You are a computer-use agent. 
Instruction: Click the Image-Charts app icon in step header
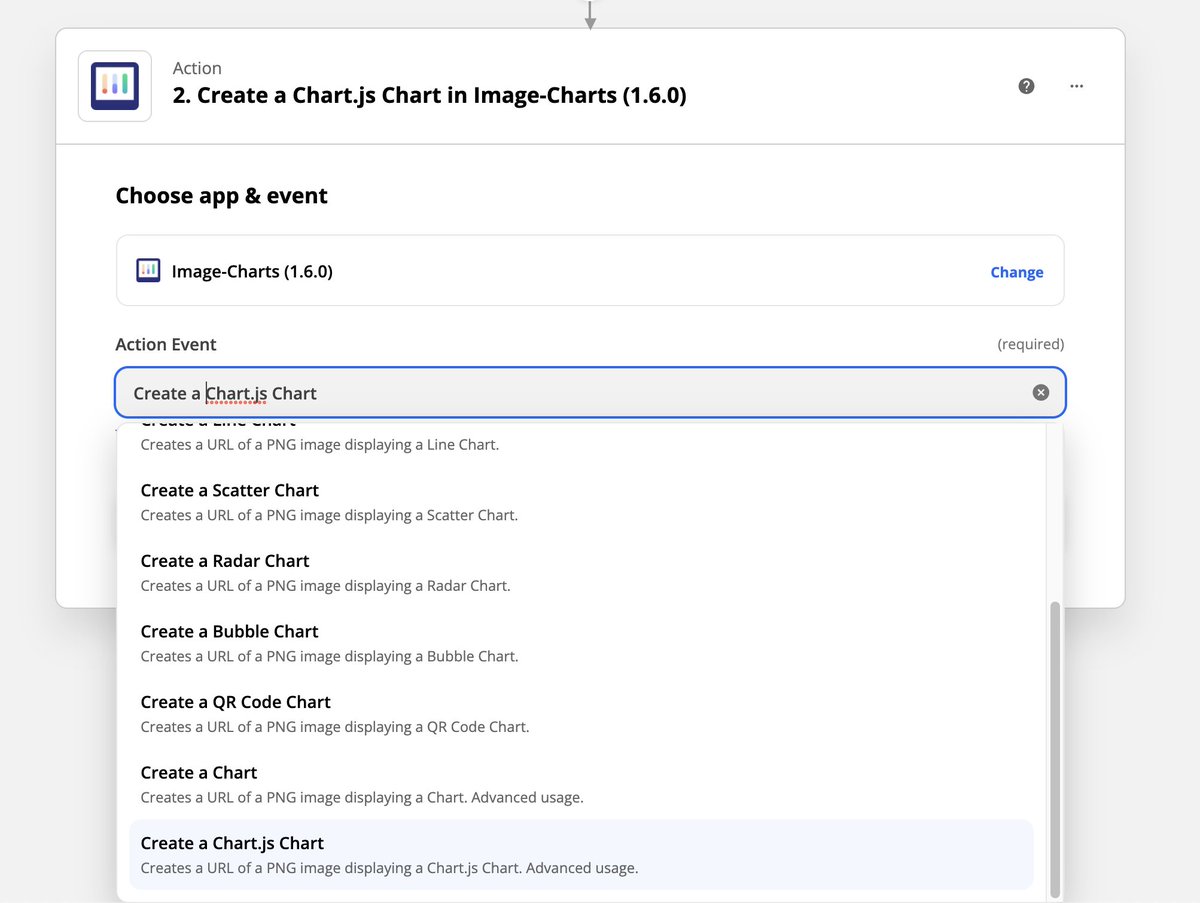[115, 86]
